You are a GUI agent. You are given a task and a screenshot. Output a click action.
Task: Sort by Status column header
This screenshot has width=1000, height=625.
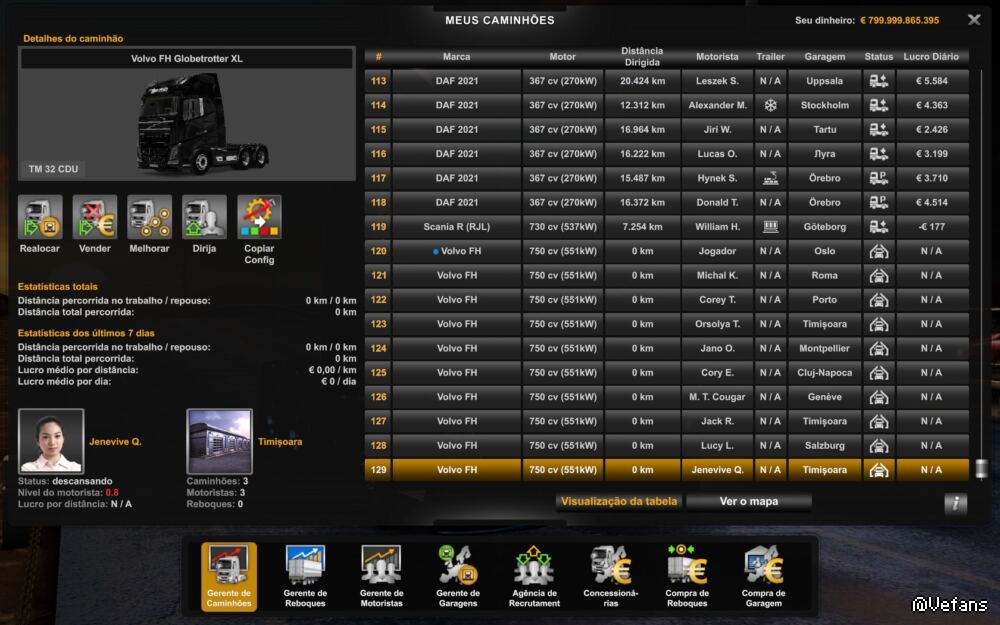click(x=879, y=57)
